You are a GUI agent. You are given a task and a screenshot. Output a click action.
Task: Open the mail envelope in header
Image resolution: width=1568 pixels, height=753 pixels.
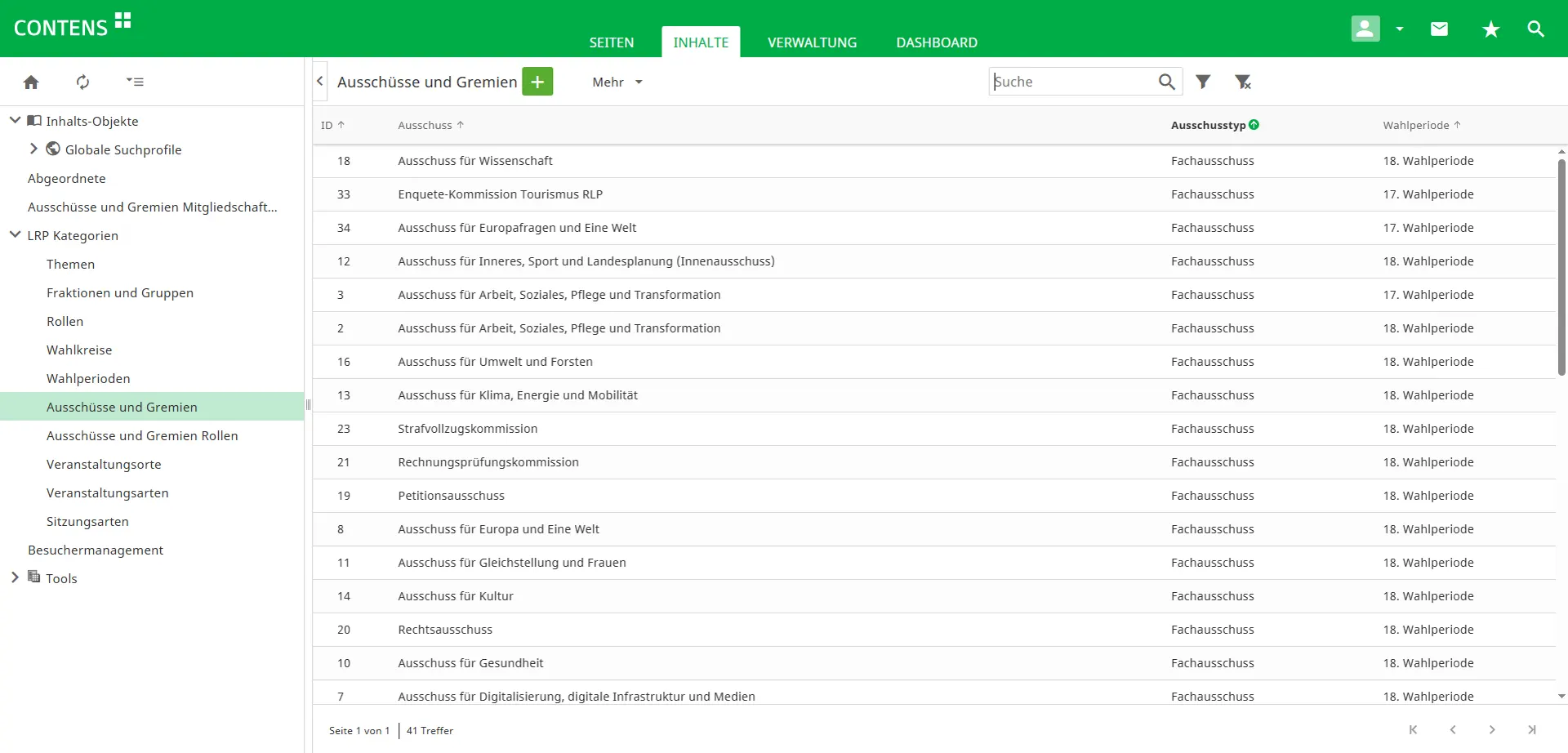1439,29
